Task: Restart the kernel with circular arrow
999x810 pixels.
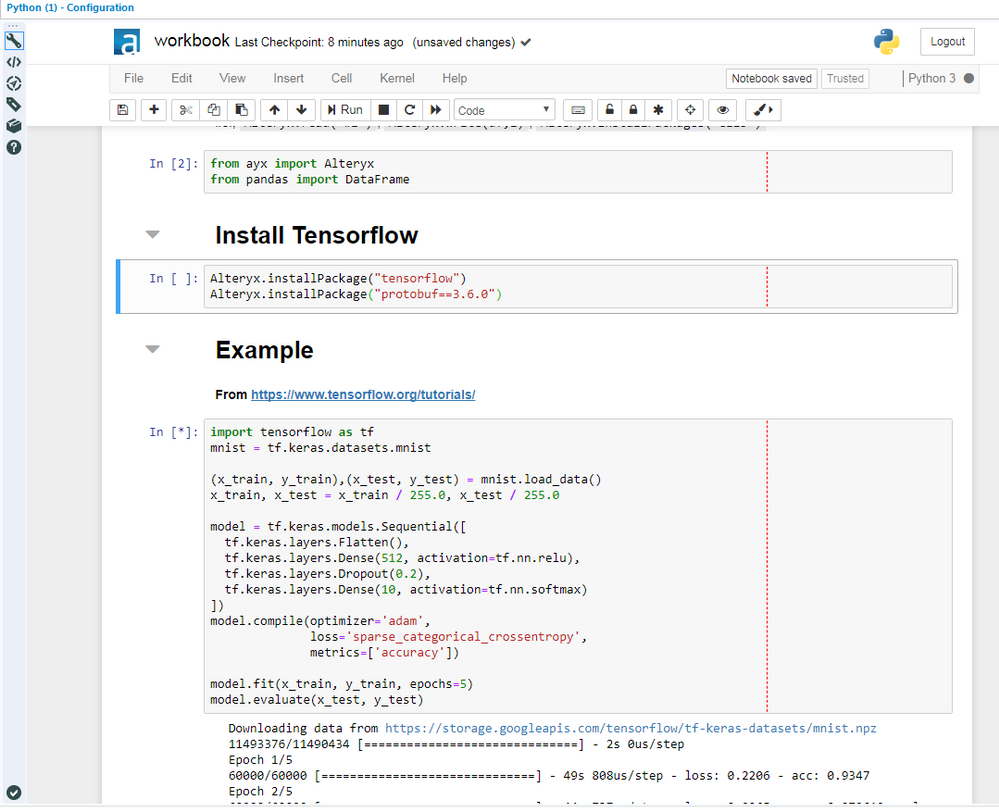Action: coord(409,110)
